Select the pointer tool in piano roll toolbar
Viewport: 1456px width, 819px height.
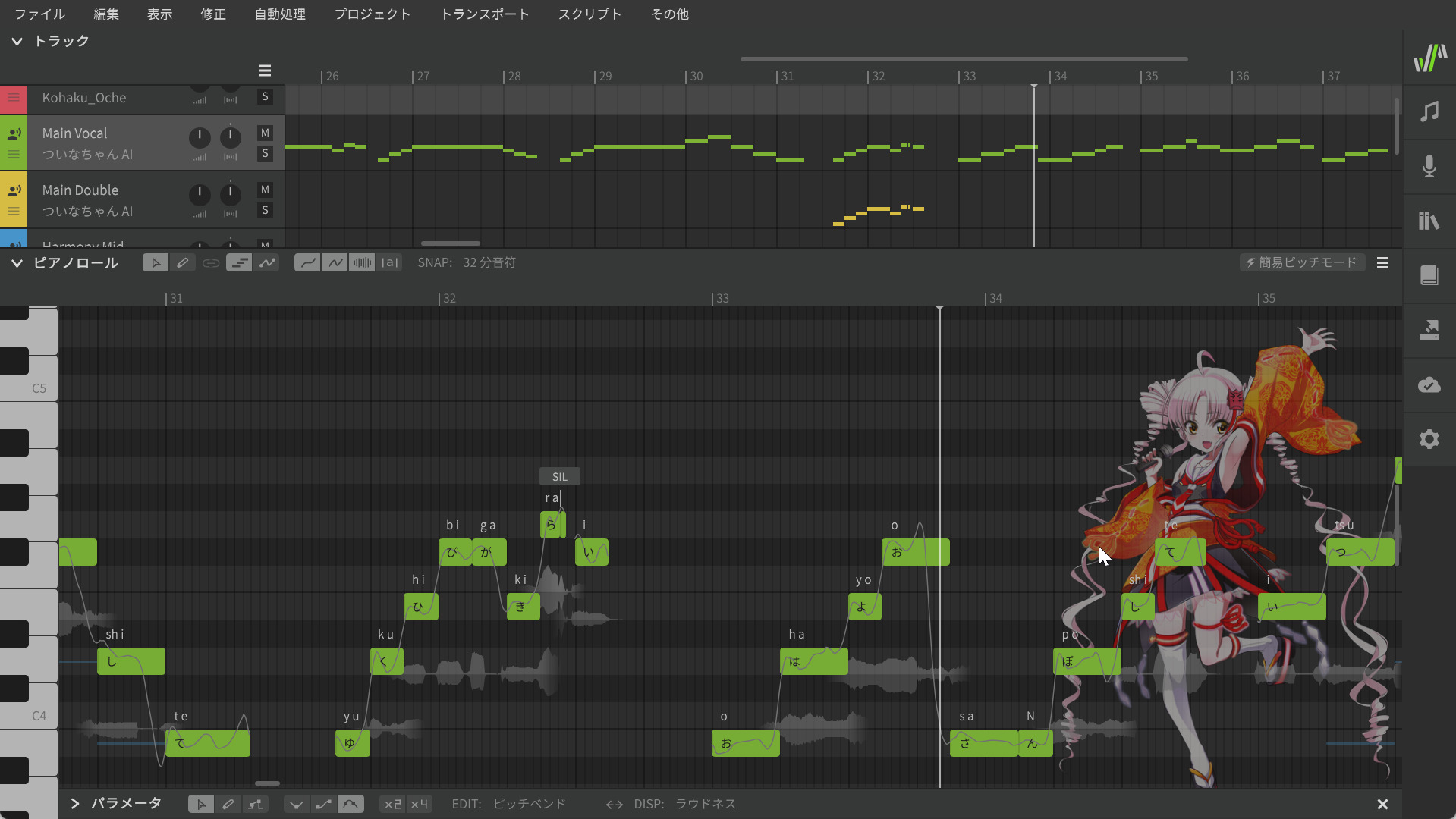click(x=156, y=263)
